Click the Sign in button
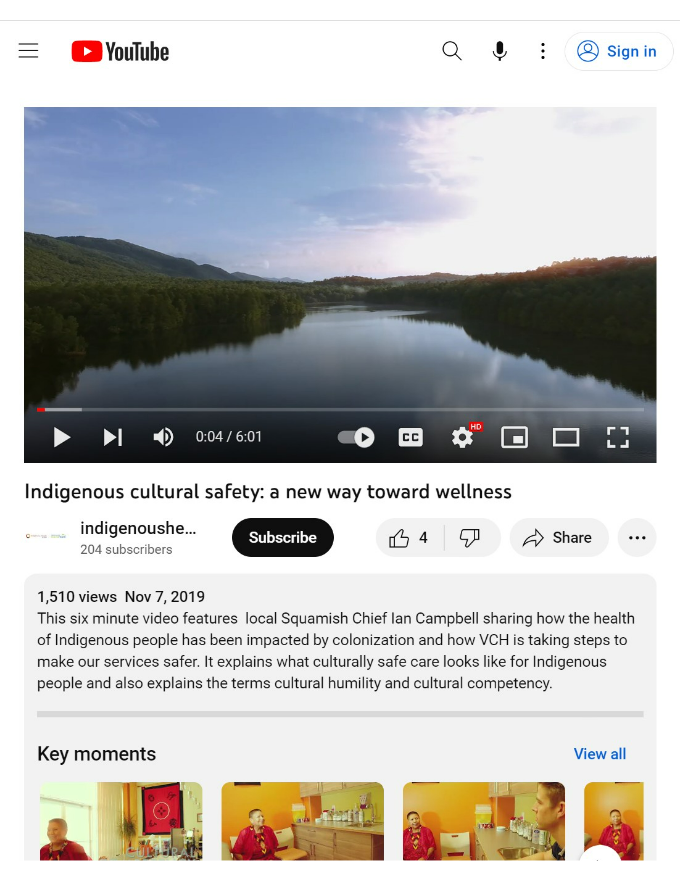This screenshot has height=880, width=680. [x=618, y=51]
